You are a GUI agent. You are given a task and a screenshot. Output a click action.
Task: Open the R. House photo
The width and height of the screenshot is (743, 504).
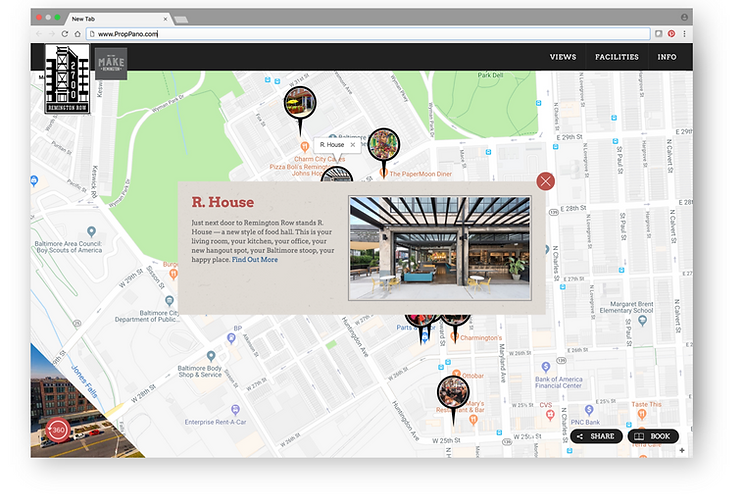(x=440, y=248)
